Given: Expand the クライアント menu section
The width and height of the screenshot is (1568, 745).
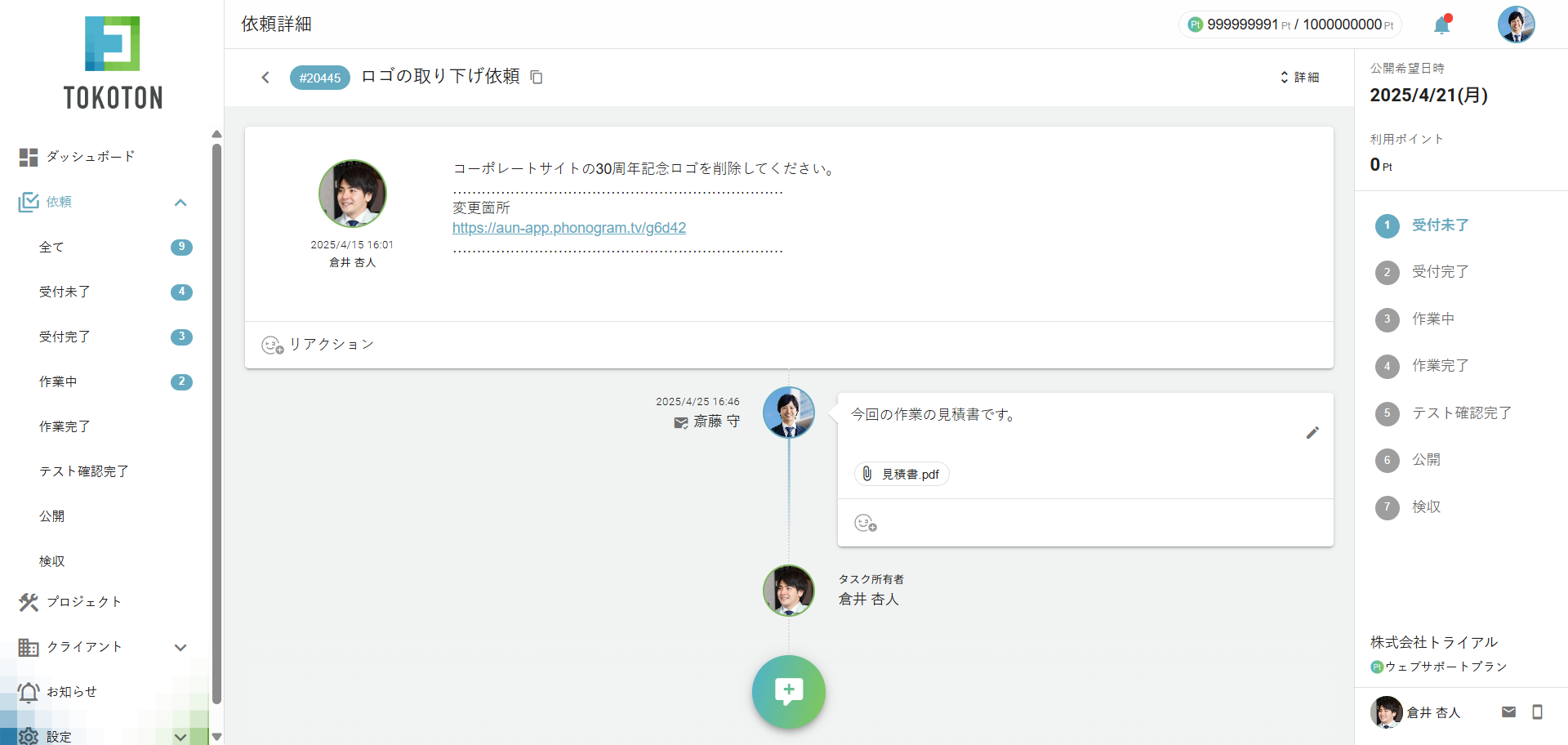Looking at the screenshot, I should (180, 647).
